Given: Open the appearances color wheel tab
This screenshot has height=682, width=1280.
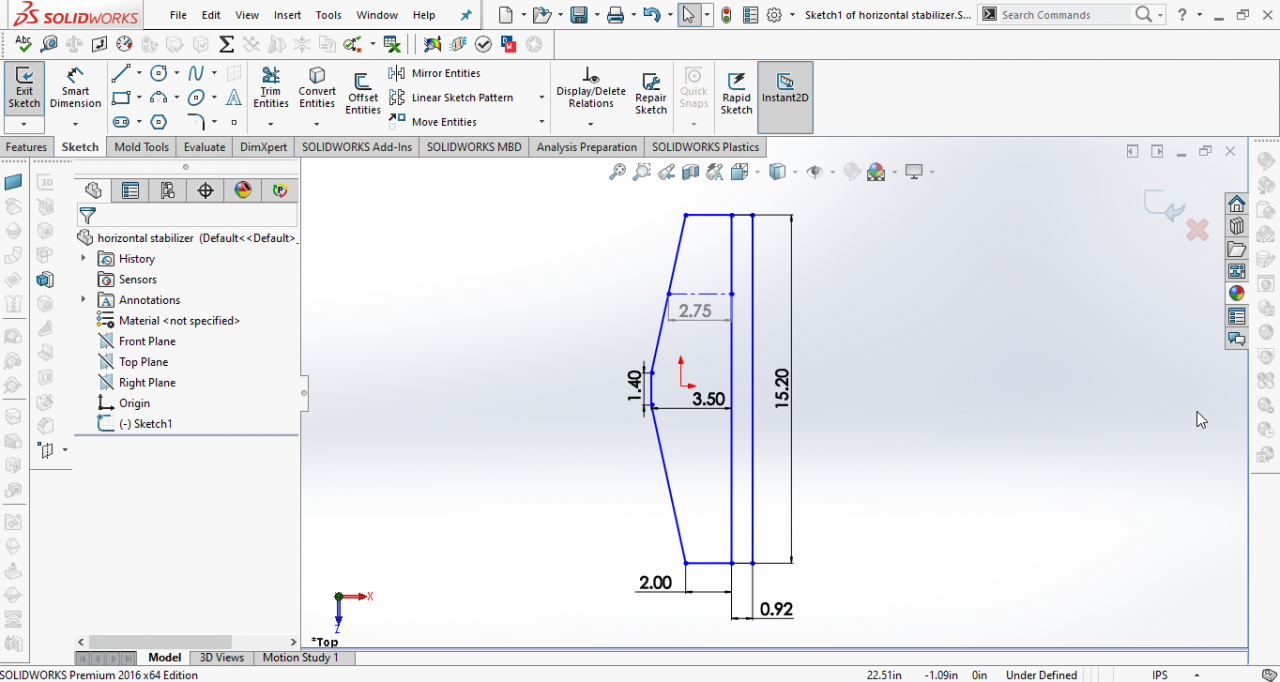Looking at the screenshot, I should coord(242,190).
